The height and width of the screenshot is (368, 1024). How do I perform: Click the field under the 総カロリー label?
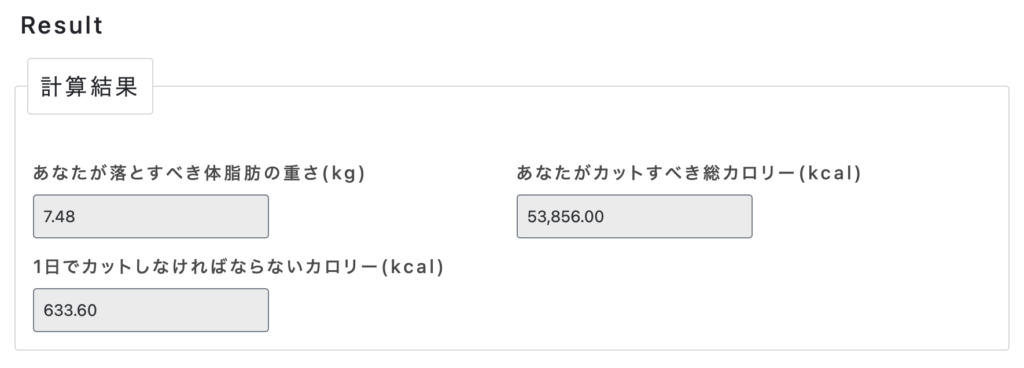634,216
